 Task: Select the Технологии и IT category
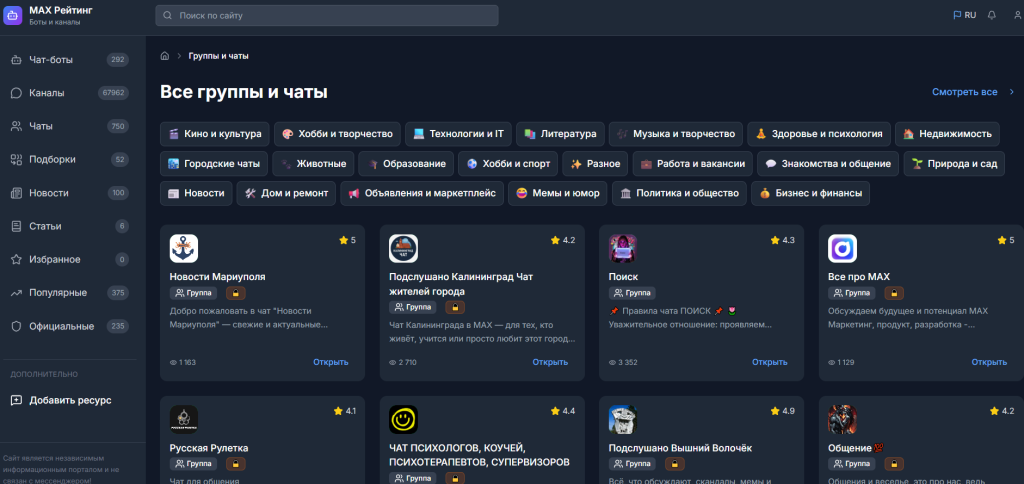(458, 134)
